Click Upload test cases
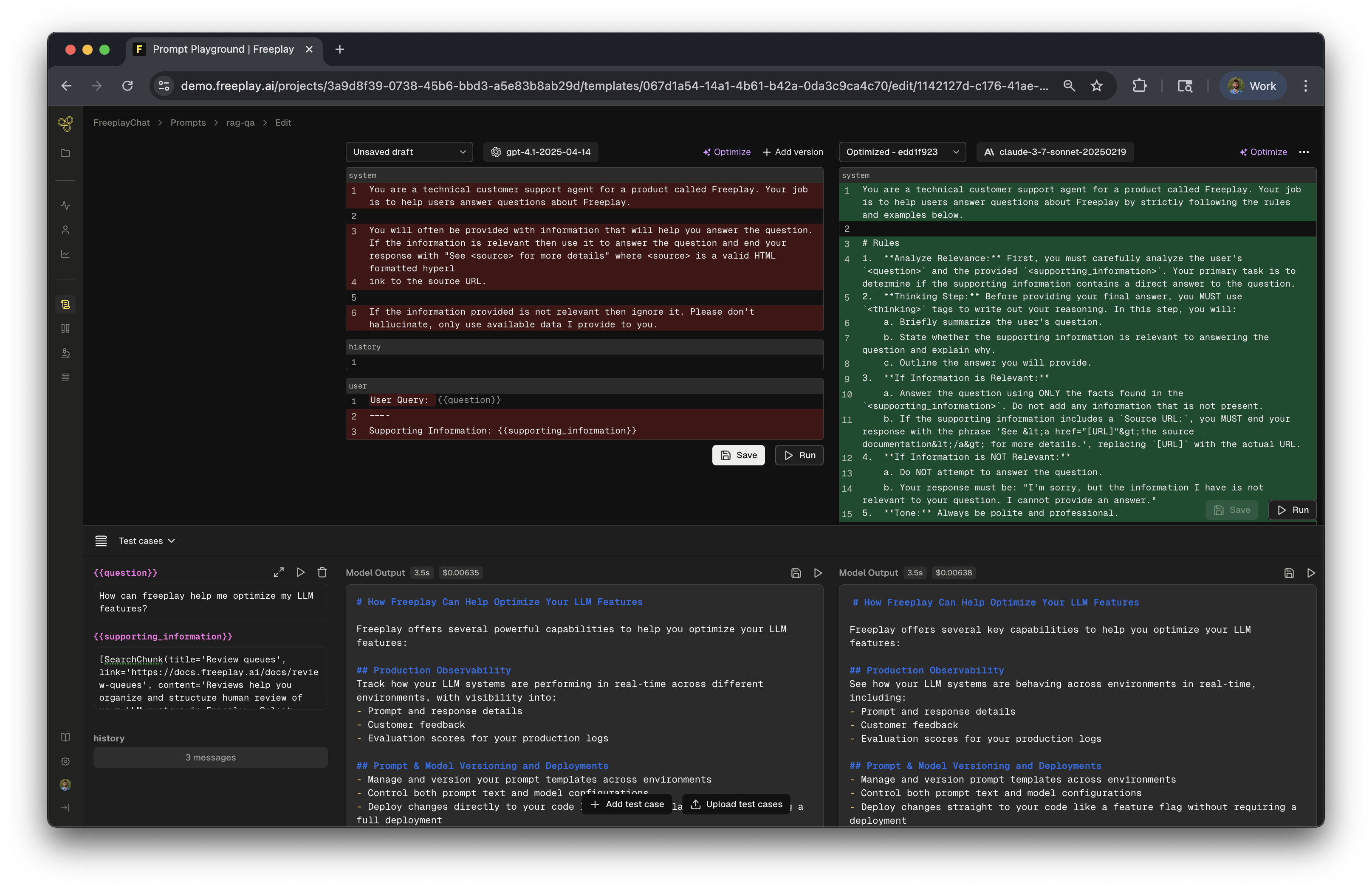1372x890 pixels. [x=736, y=805]
